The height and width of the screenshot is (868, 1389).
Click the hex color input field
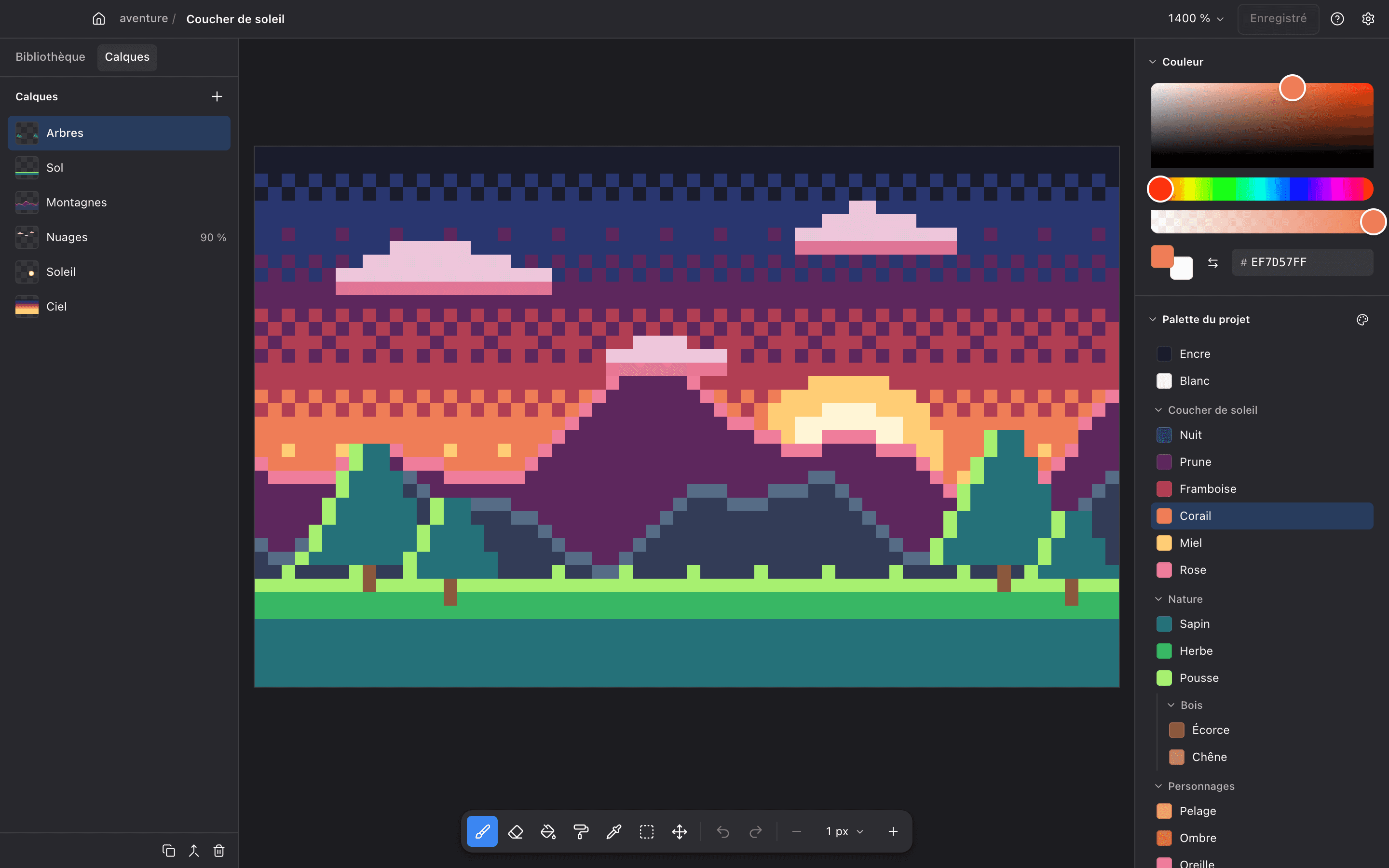point(1302,262)
